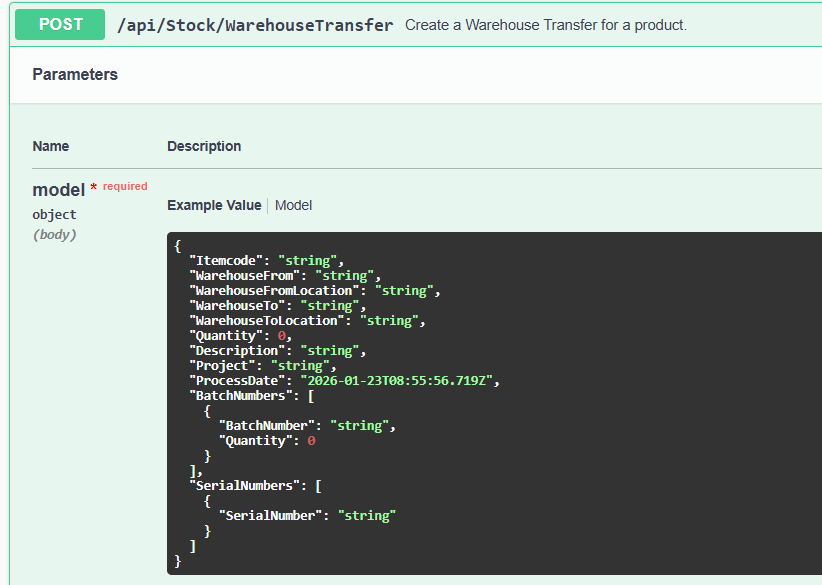The height and width of the screenshot is (585, 822).
Task: Select the Example Value tab
Action: click(x=214, y=205)
